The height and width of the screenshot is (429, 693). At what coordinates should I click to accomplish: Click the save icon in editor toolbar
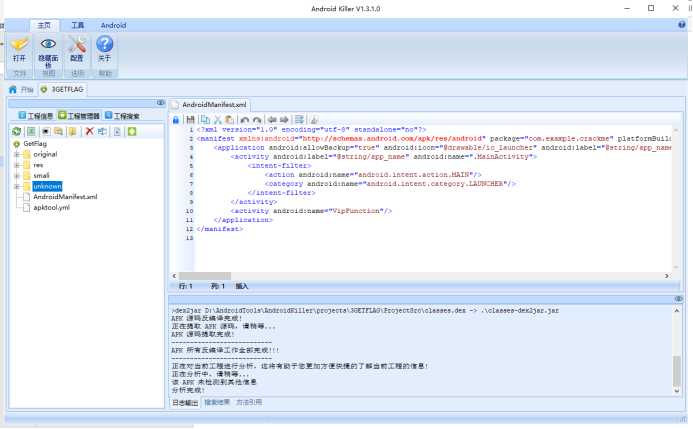[190, 120]
